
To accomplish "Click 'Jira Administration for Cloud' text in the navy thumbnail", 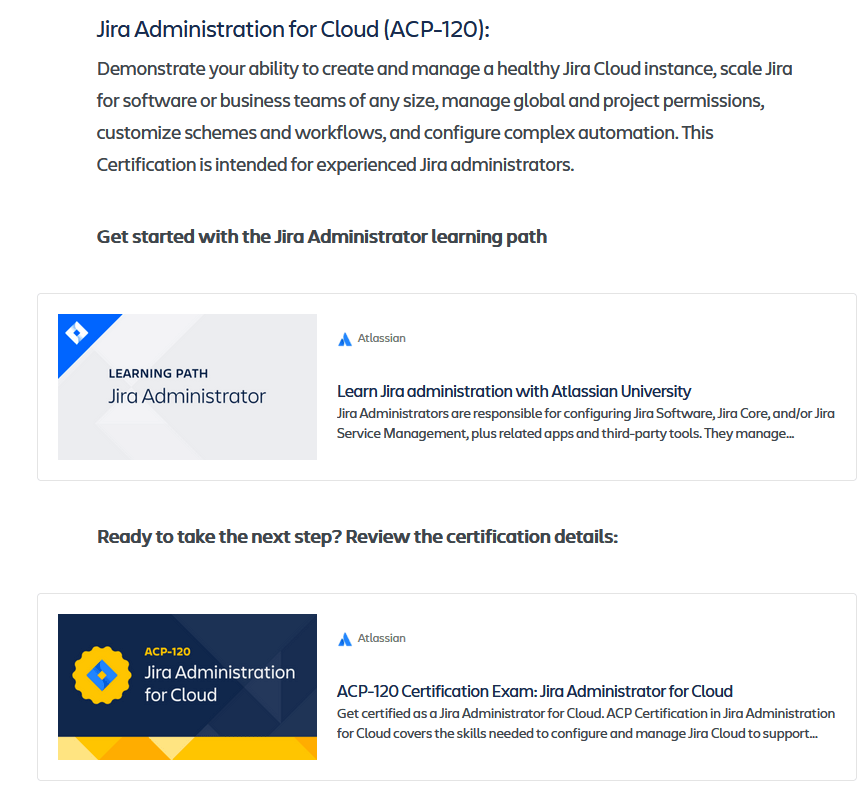I will [220, 683].
